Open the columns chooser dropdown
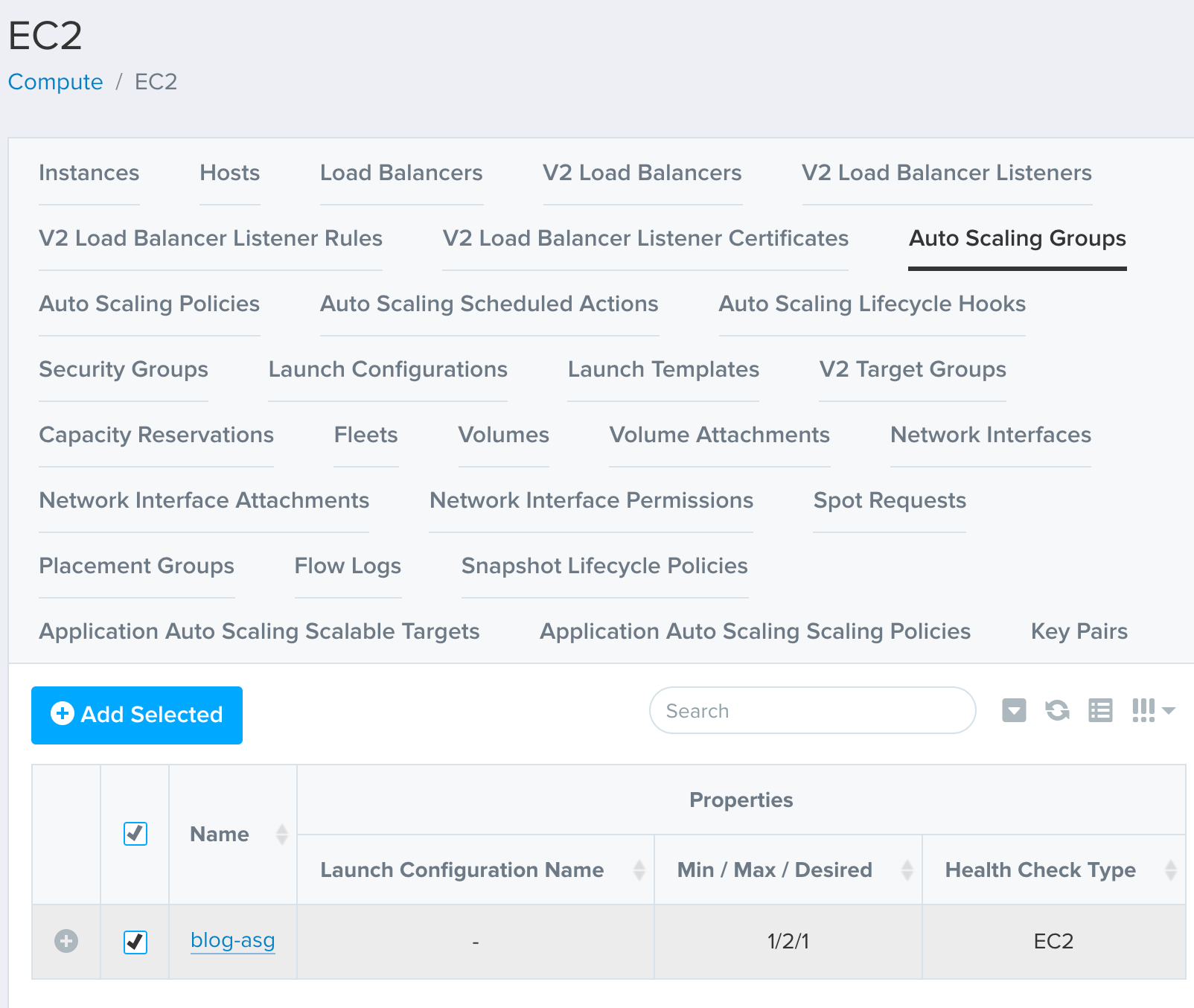 [x=1153, y=711]
